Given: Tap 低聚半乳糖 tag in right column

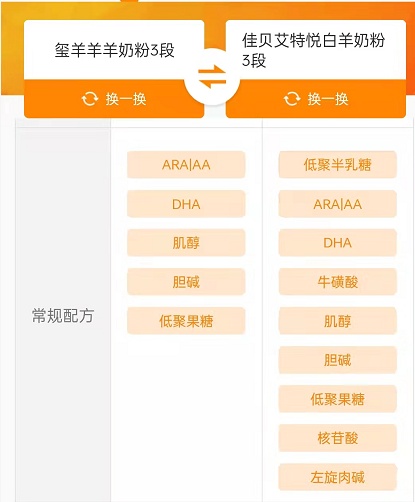Looking at the screenshot, I should pos(338,165).
